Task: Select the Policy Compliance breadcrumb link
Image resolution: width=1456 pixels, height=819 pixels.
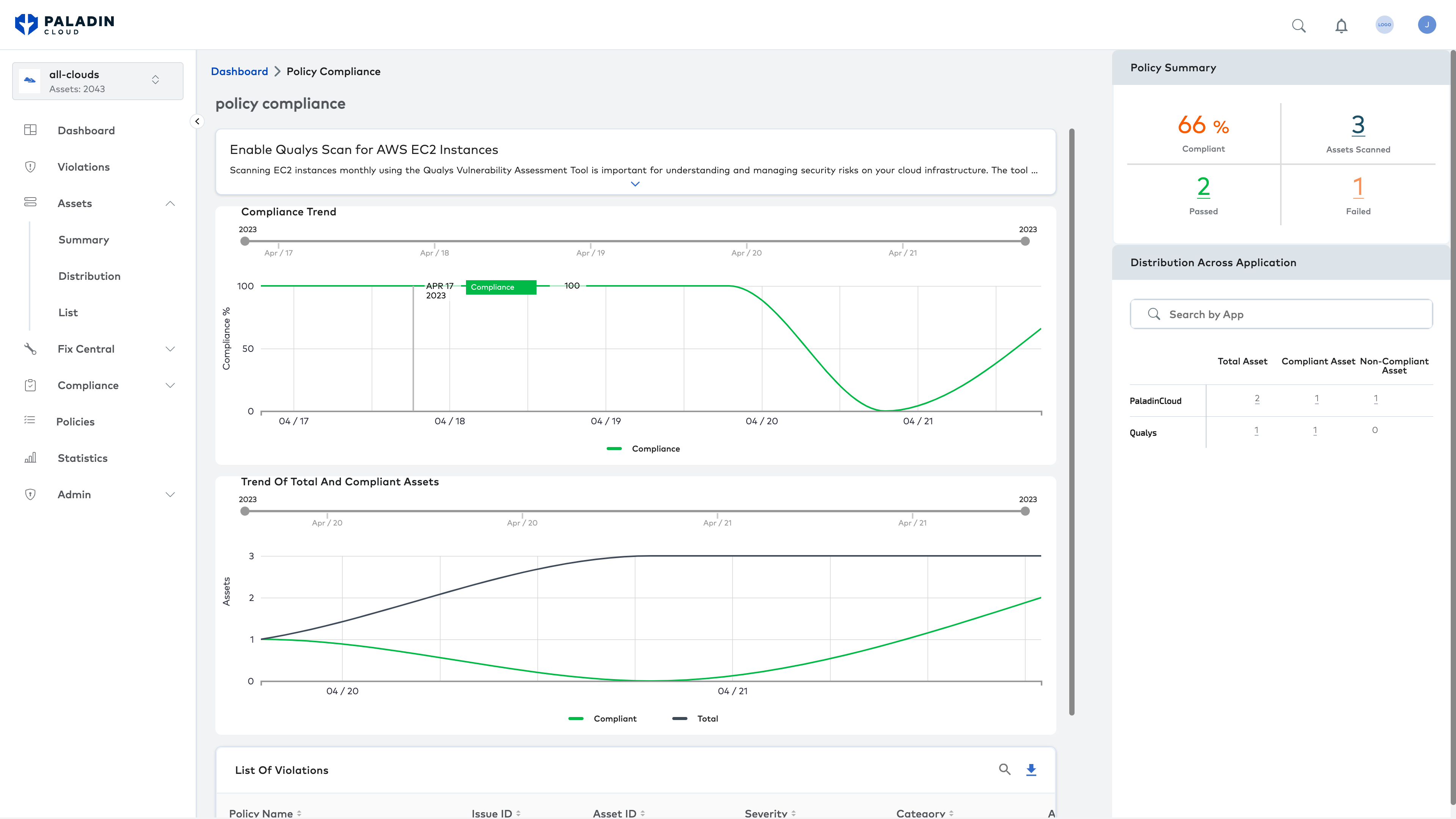Action: [333, 71]
